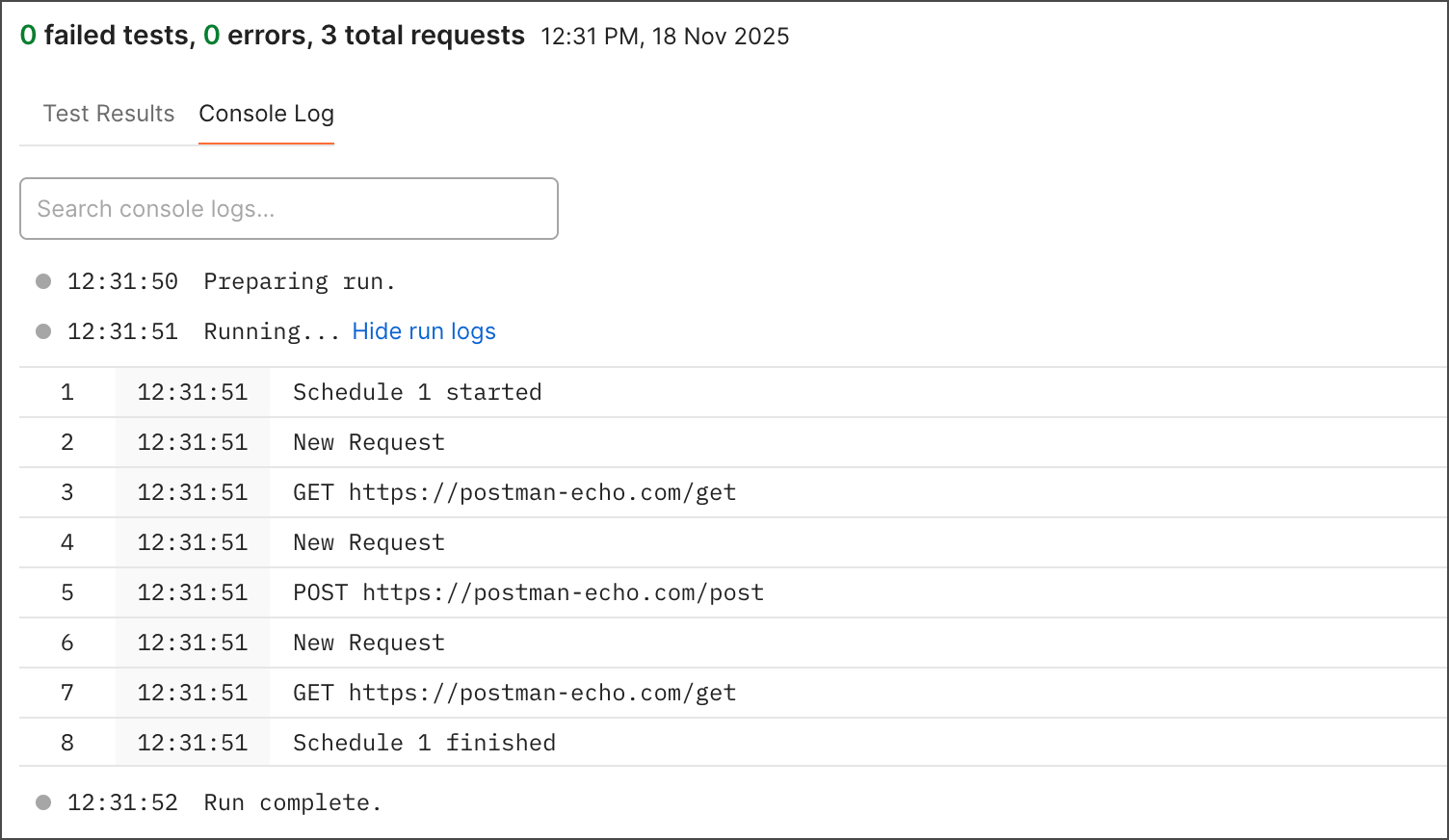
Task: Select the Console Log tab
Action: click(266, 114)
